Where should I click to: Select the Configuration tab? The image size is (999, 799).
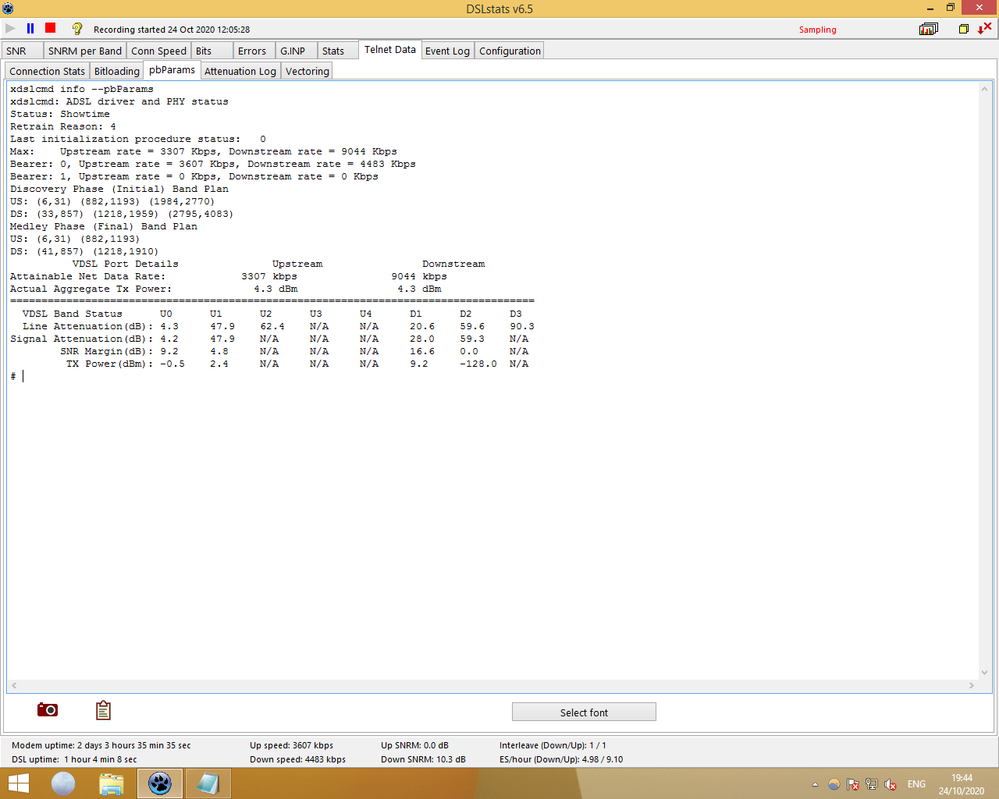pyautogui.click(x=509, y=51)
